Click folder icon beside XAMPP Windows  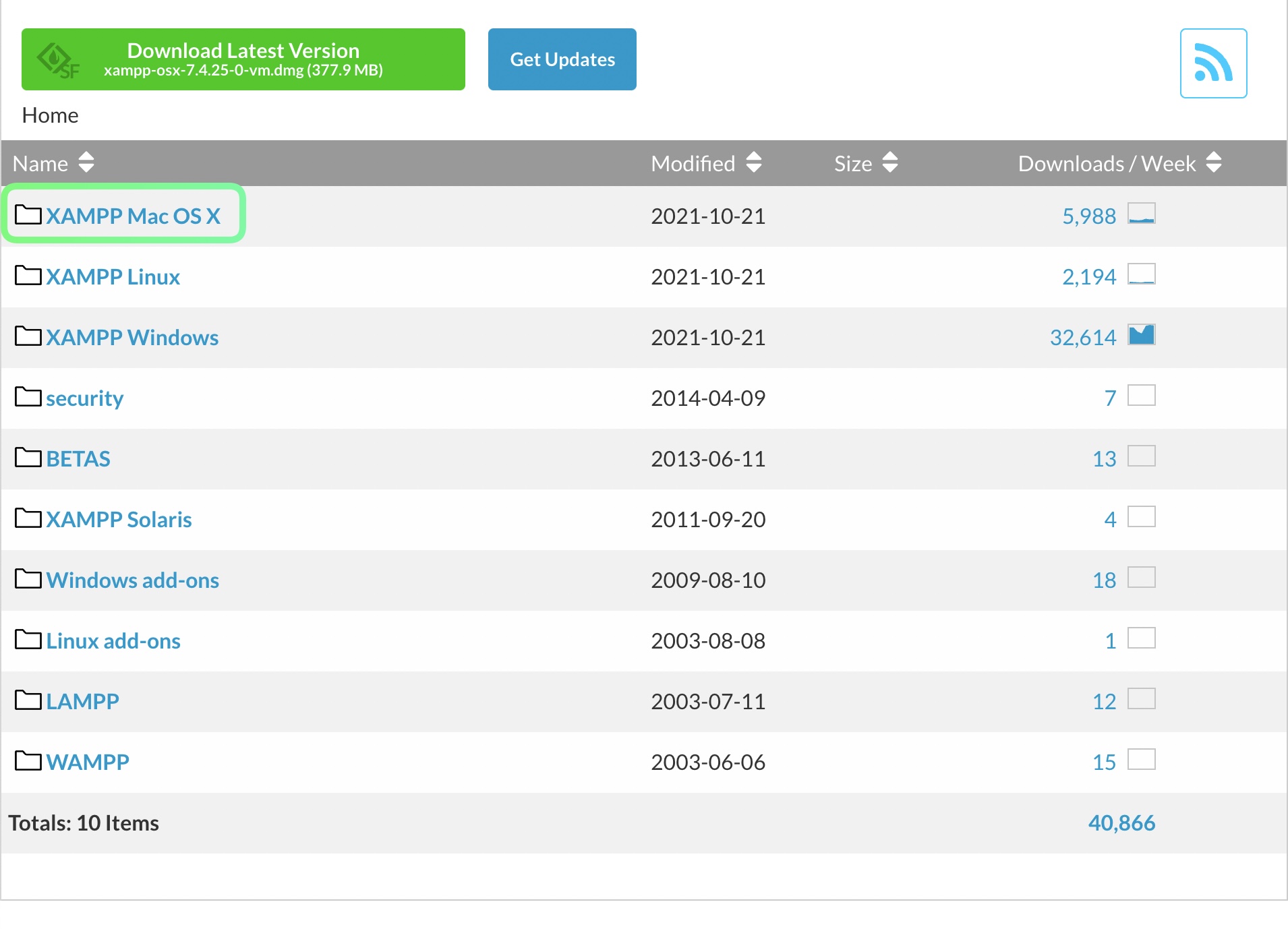[x=28, y=336]
